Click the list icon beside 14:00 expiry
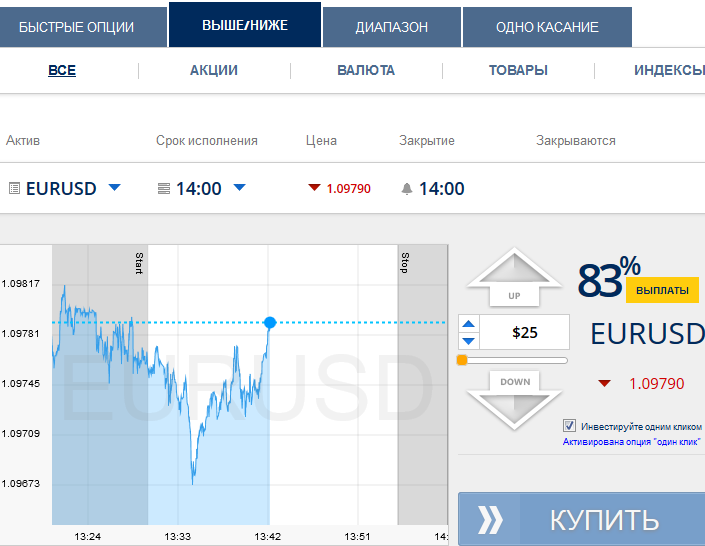Screen dimensions: 705x546 click(x=164, y=188)
